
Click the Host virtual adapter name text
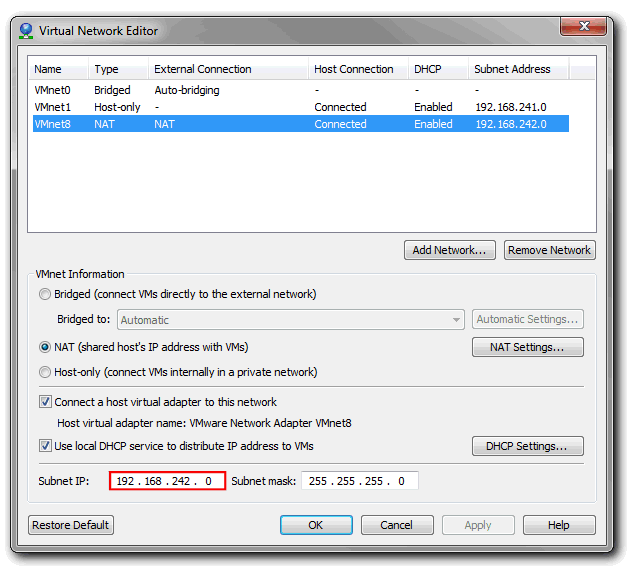[x=204, y=423]
